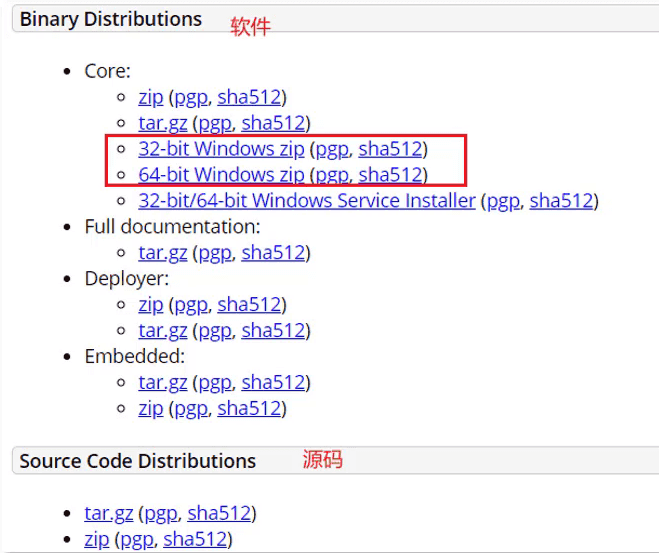Open sha512 checksum for source code zip
The height and width of the screenshot is (553, 659).
[x=195, y=540]
